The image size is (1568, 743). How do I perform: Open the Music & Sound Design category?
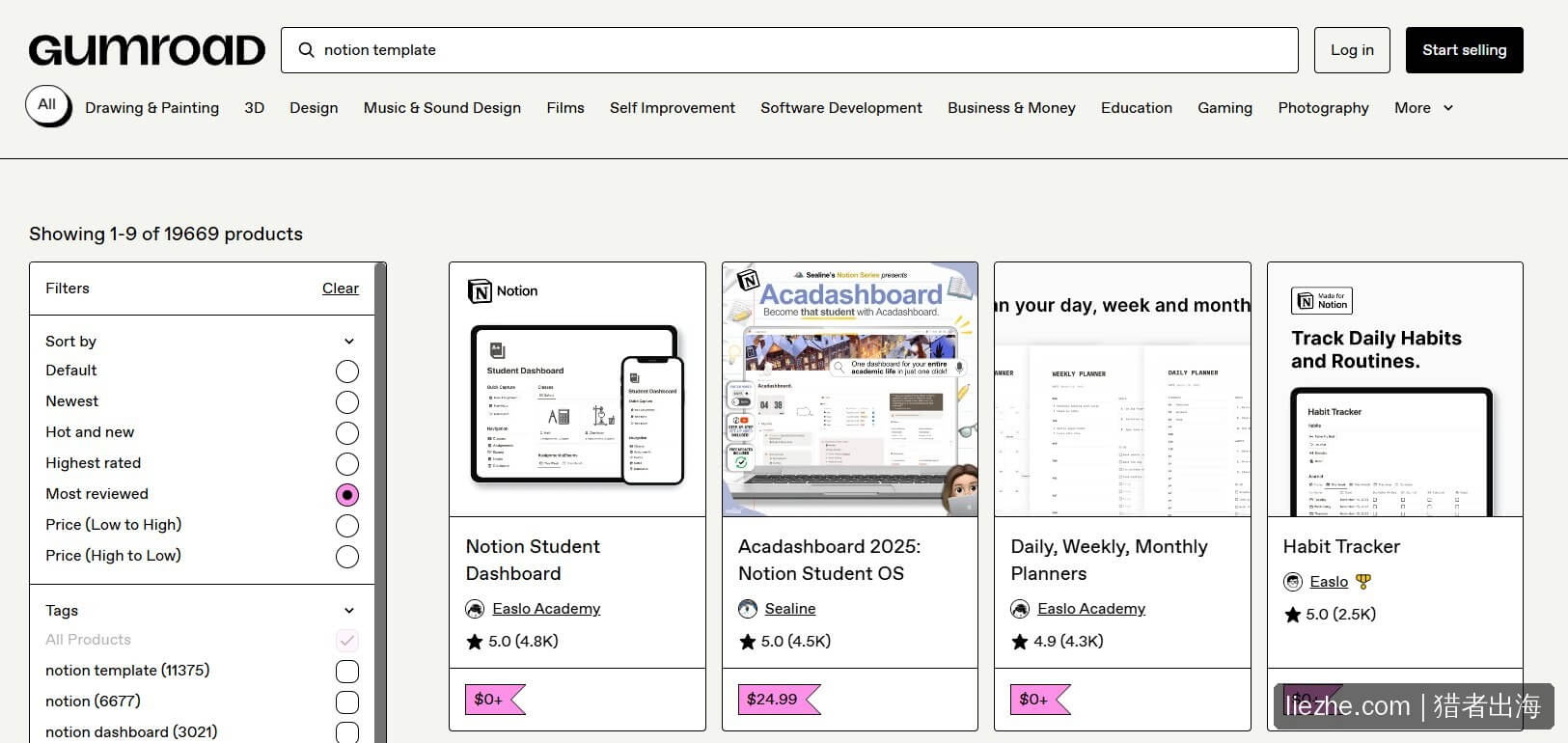pos(442,108)
